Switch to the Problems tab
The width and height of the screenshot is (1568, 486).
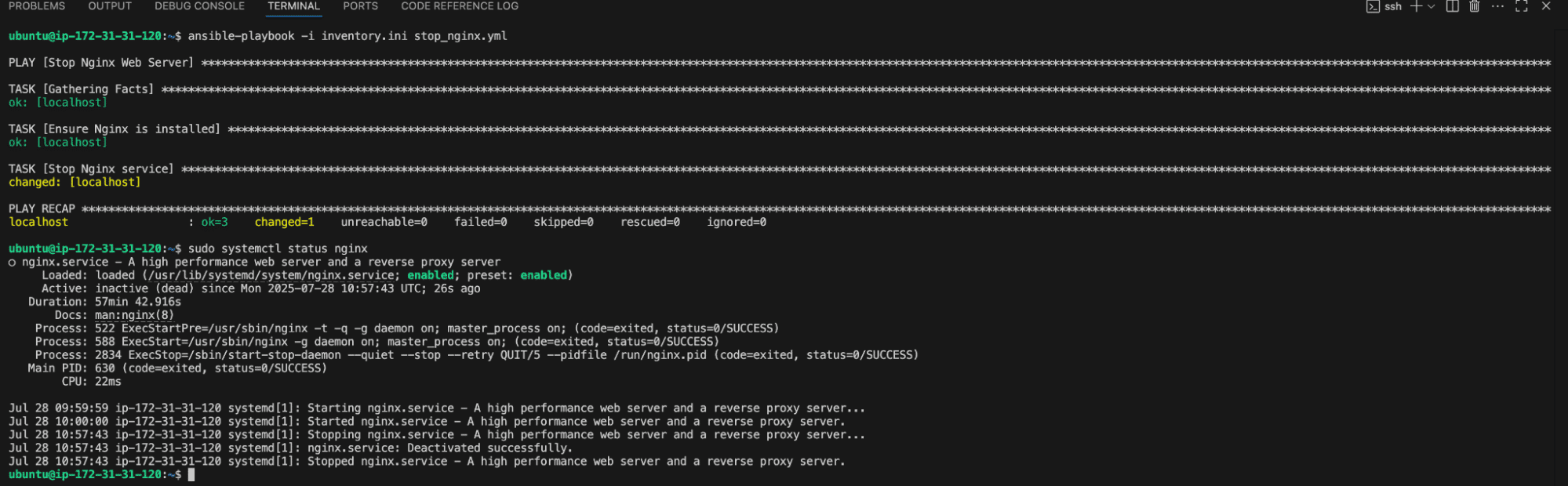pos(37,6)
